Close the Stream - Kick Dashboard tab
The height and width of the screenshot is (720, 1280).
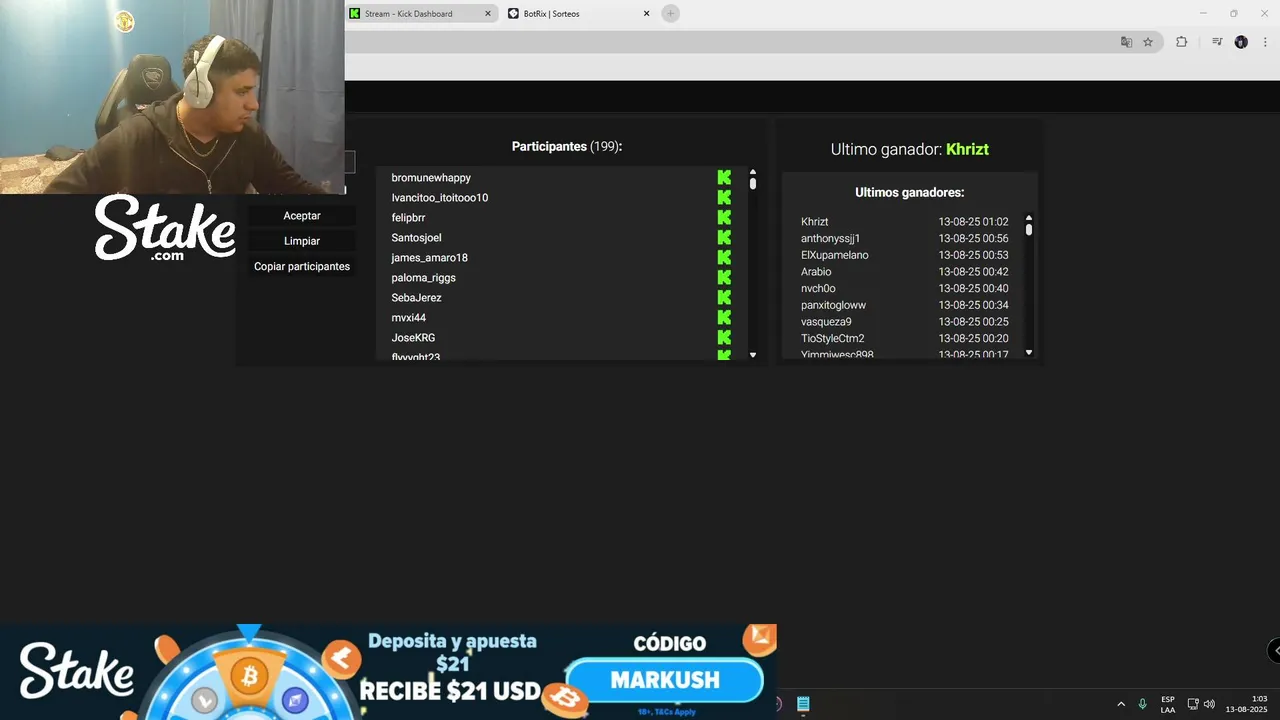tap(488, 14)
